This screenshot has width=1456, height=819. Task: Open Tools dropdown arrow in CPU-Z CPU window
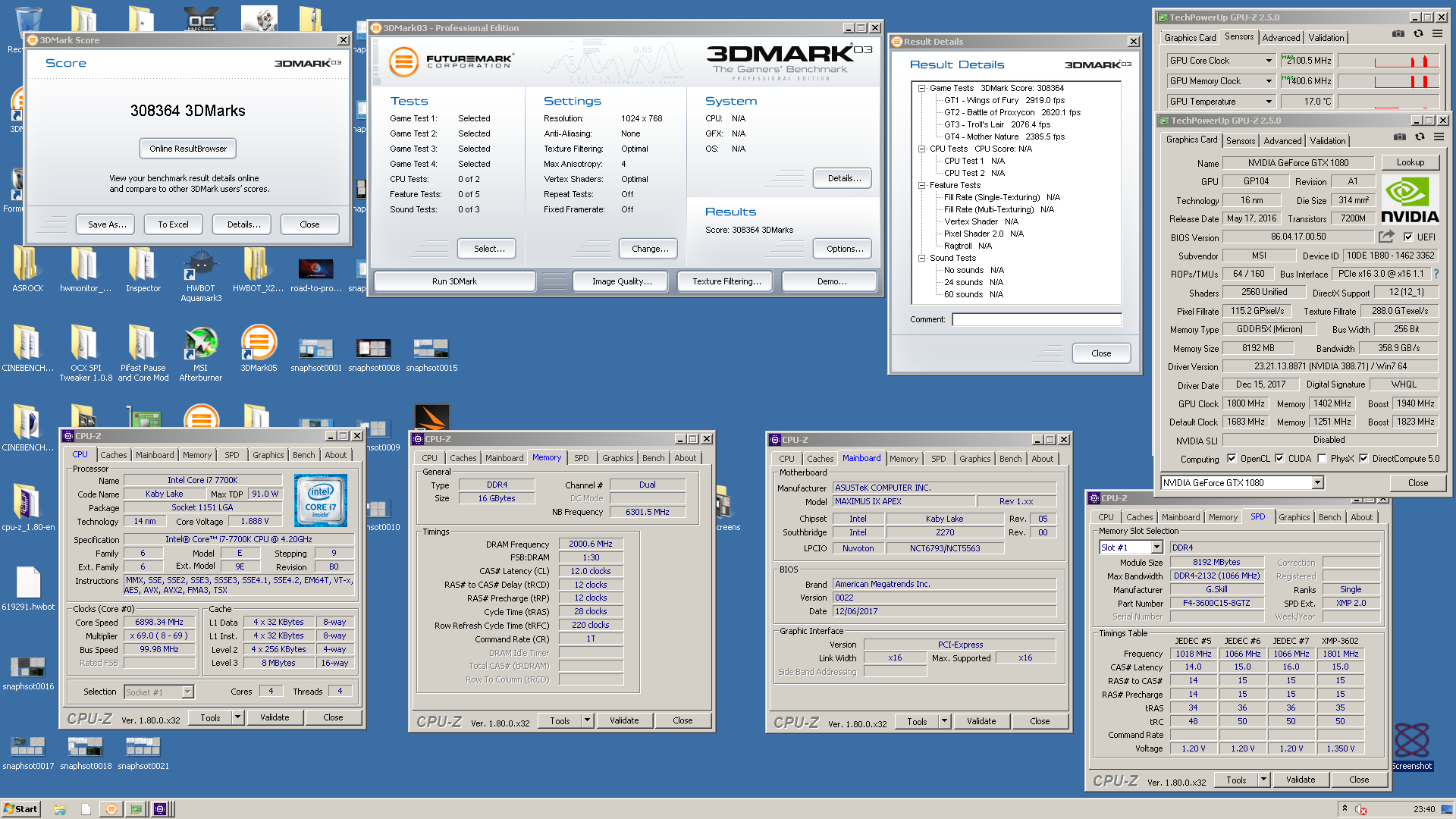[x=237, y=717]
